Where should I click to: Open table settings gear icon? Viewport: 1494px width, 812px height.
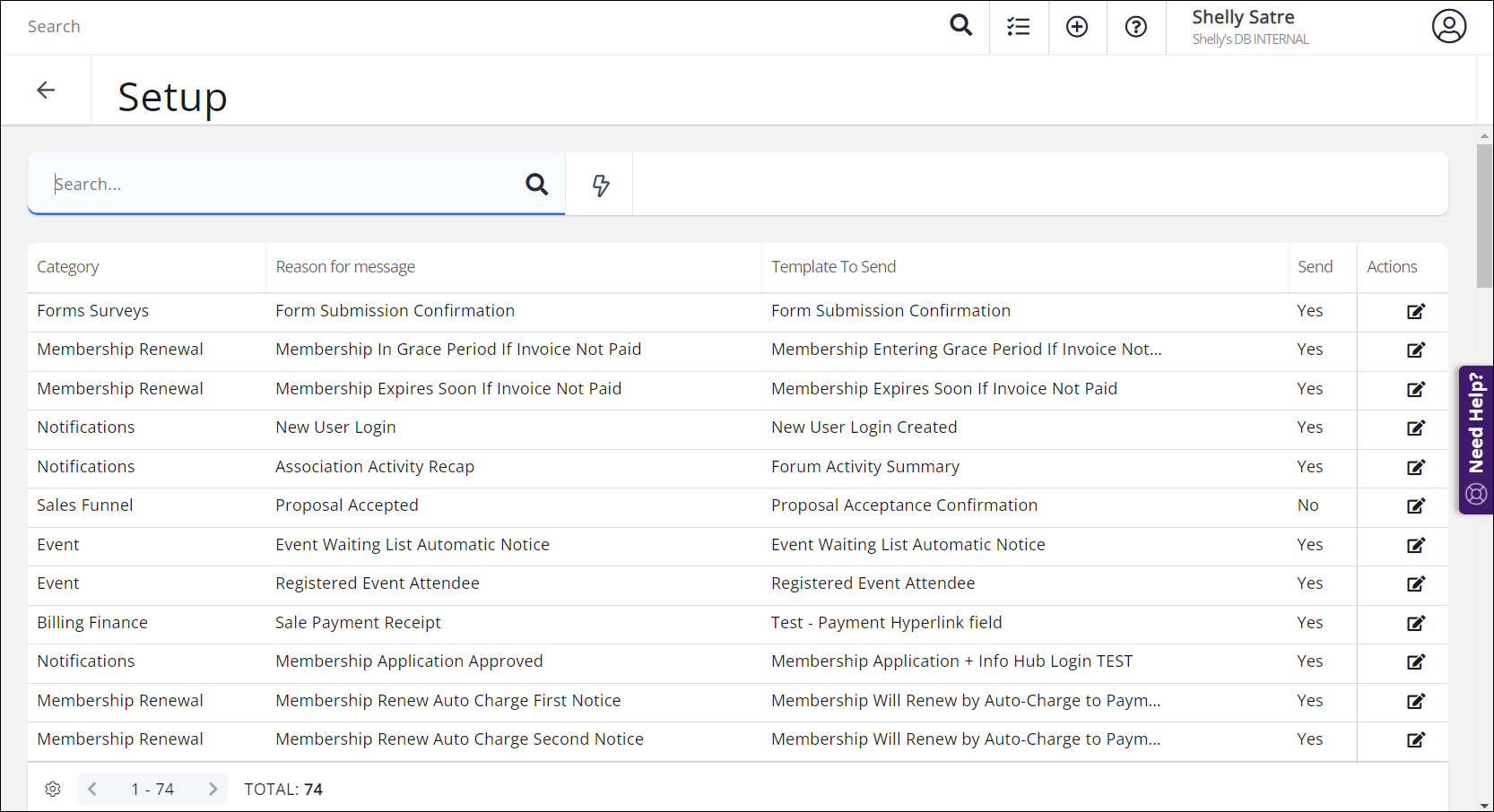point(53,790)
